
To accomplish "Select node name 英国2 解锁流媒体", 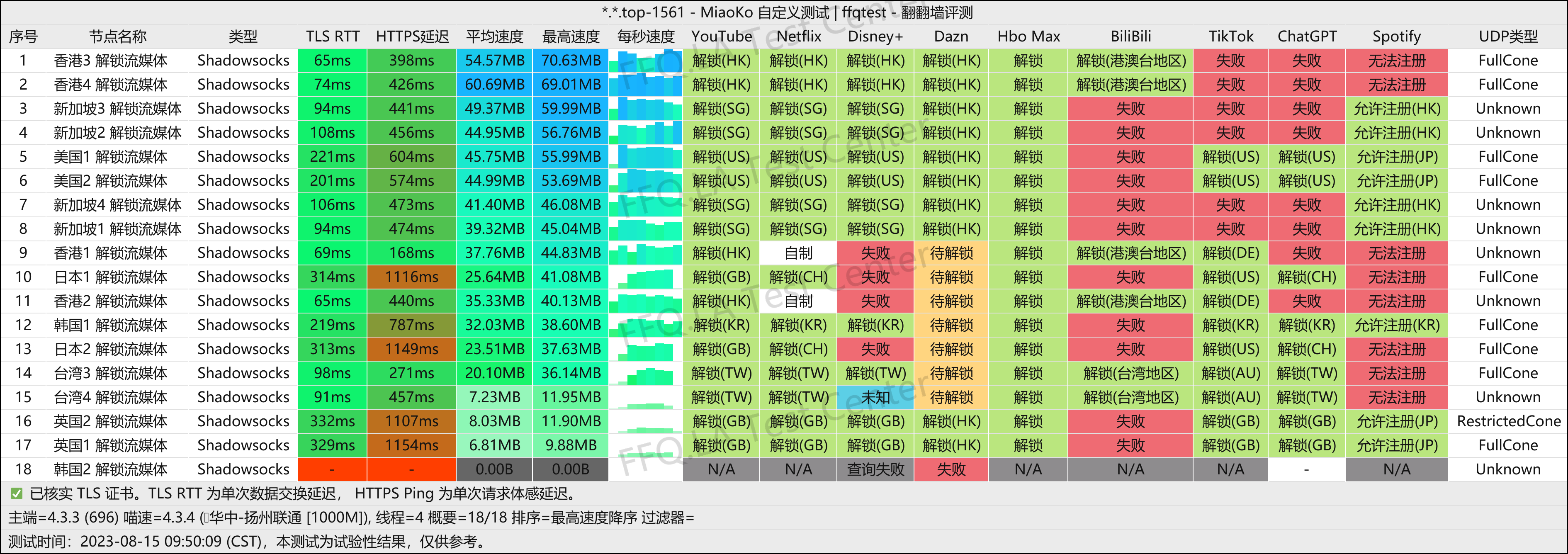I will [110, 421].
